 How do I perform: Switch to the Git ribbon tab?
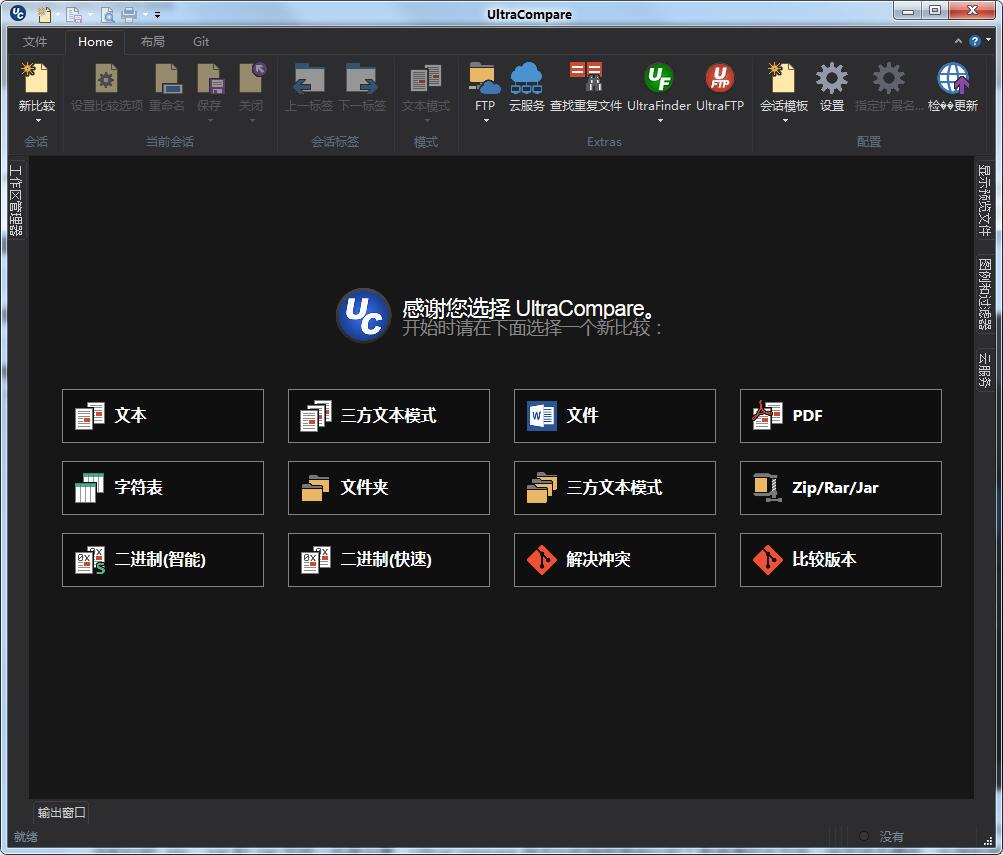pos(201,42)
